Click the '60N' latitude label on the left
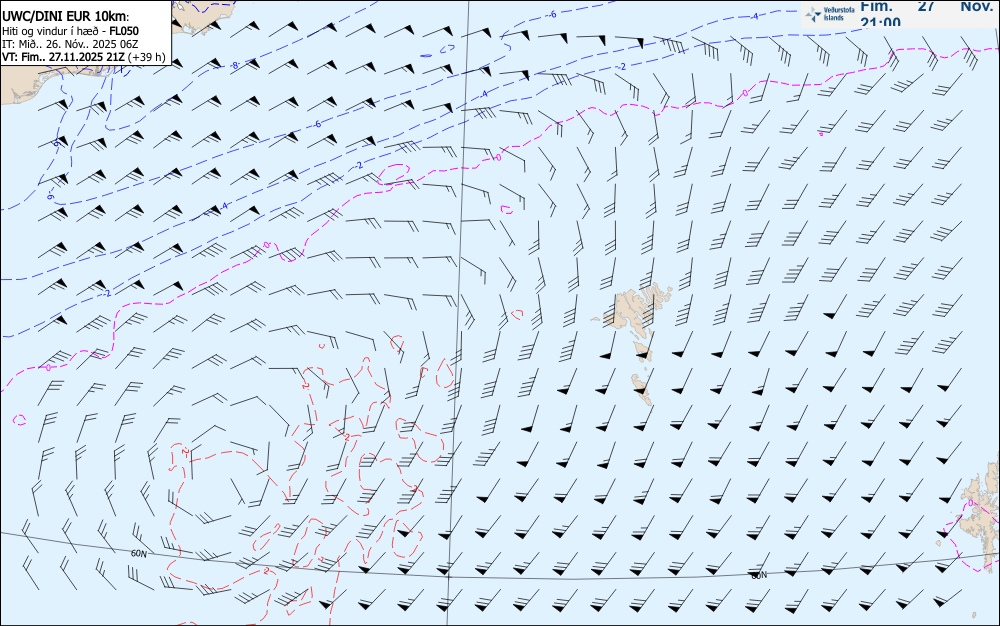Screen dimensions: 1000x626 (x=138, y=554)
